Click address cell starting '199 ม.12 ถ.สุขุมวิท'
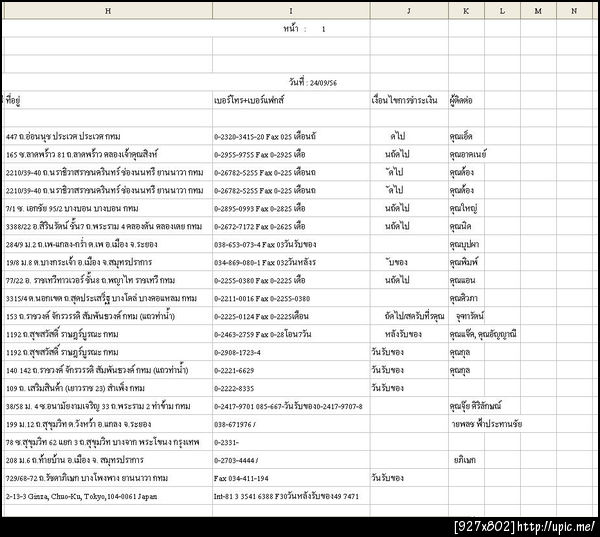The width and height of the screenshot is (600, 537). (108, 424)
